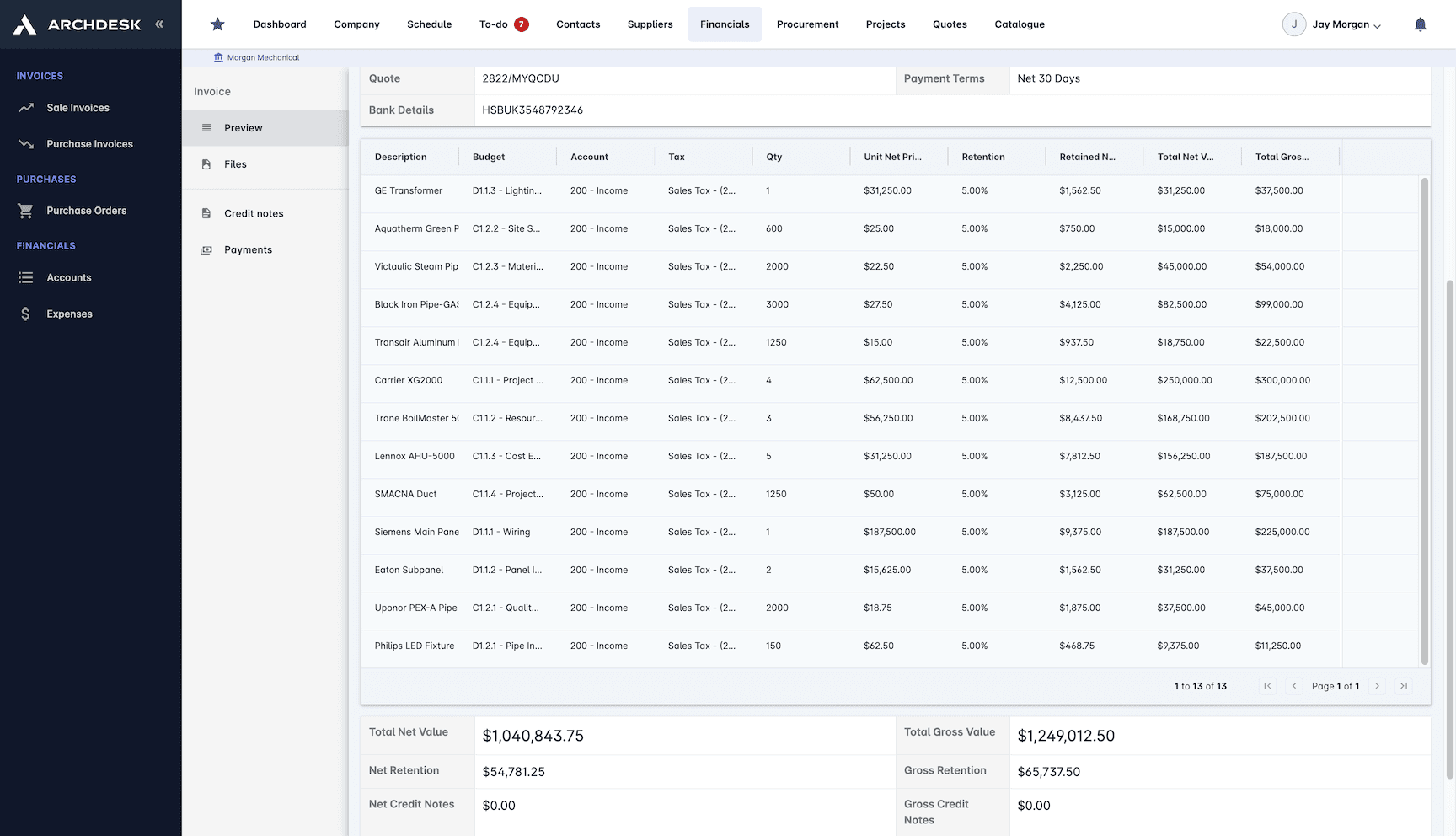Expand the Jay Morgan user menu
Viewport: 1456px width, 836px height.
[x=1332, y=24]
